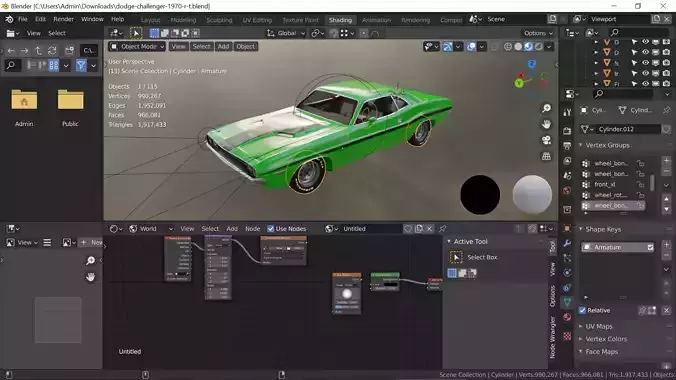Click the viewport zoom magnifier icon
Viewport: 676px width, 380px height.
click(x=546, y=108)
